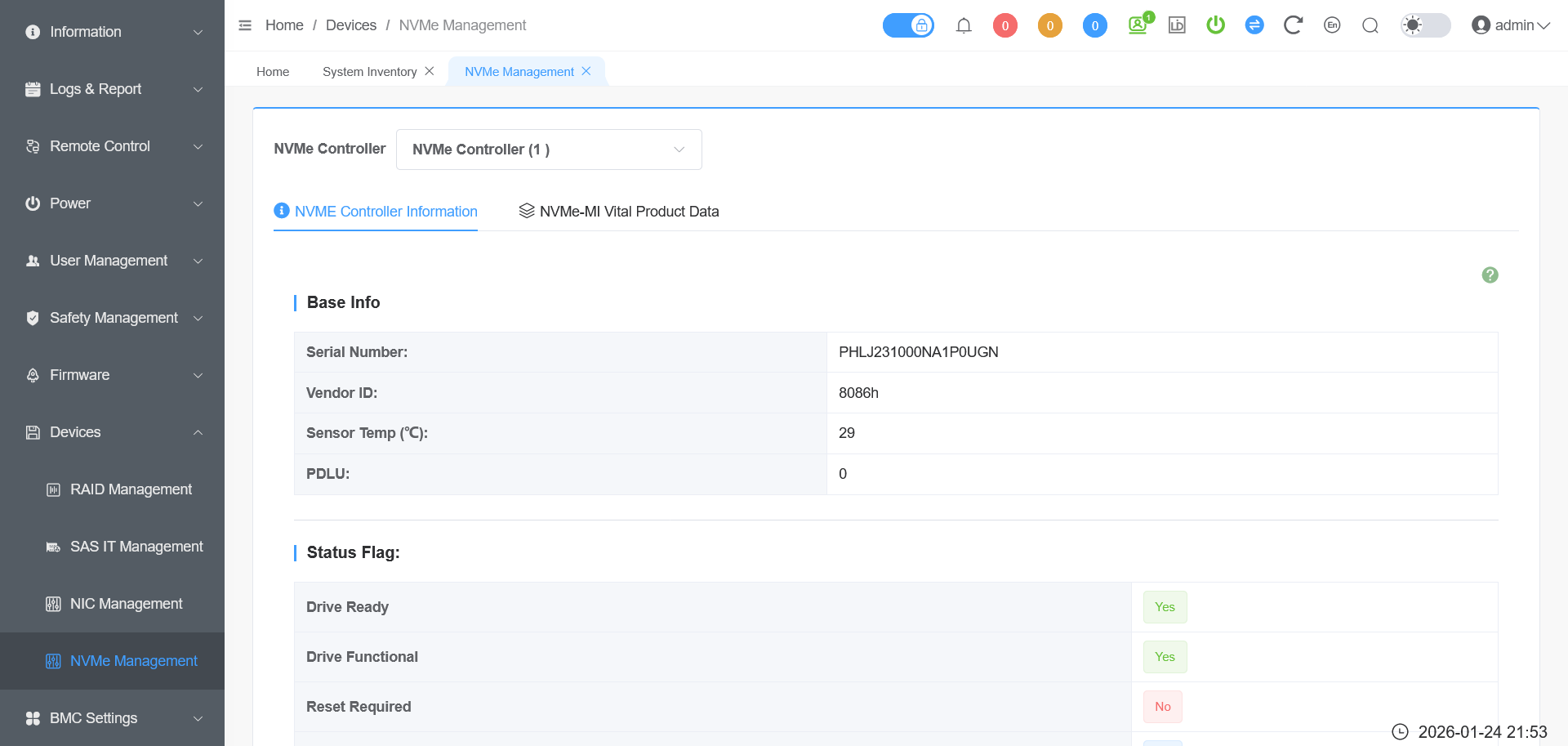Image resolution: width=1568 pixels, height=746 pixels.
Task: Expand the Firmware sidebar section
Action: 113,375
